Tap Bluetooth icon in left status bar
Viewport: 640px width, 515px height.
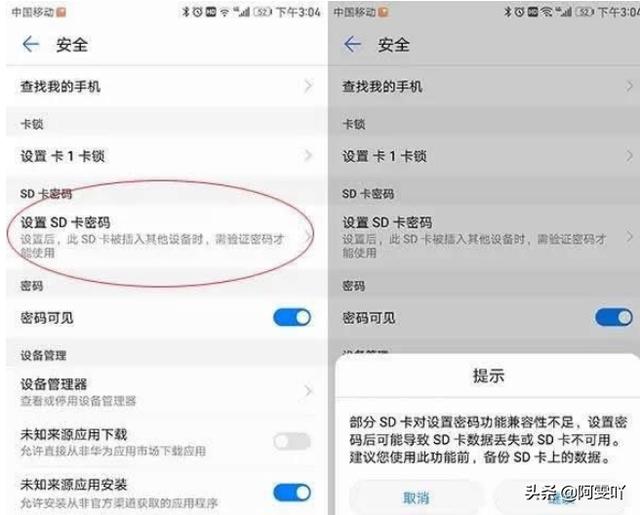pyautogui.click(x=186, y=12)
